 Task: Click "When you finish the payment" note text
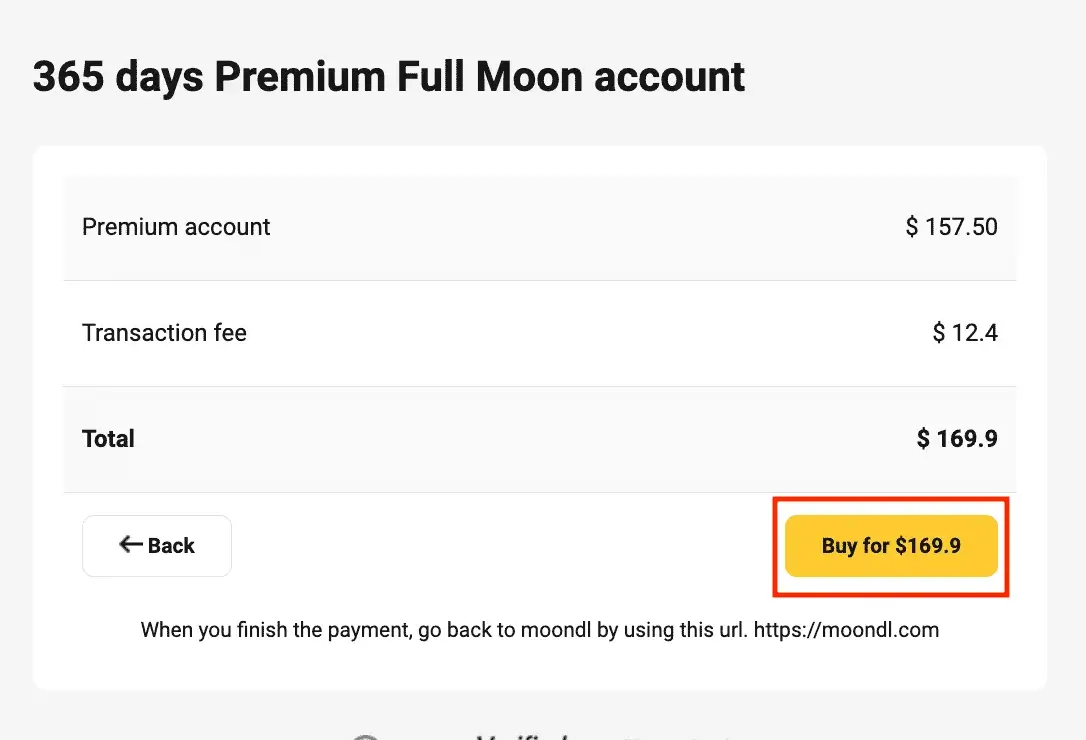276,630
